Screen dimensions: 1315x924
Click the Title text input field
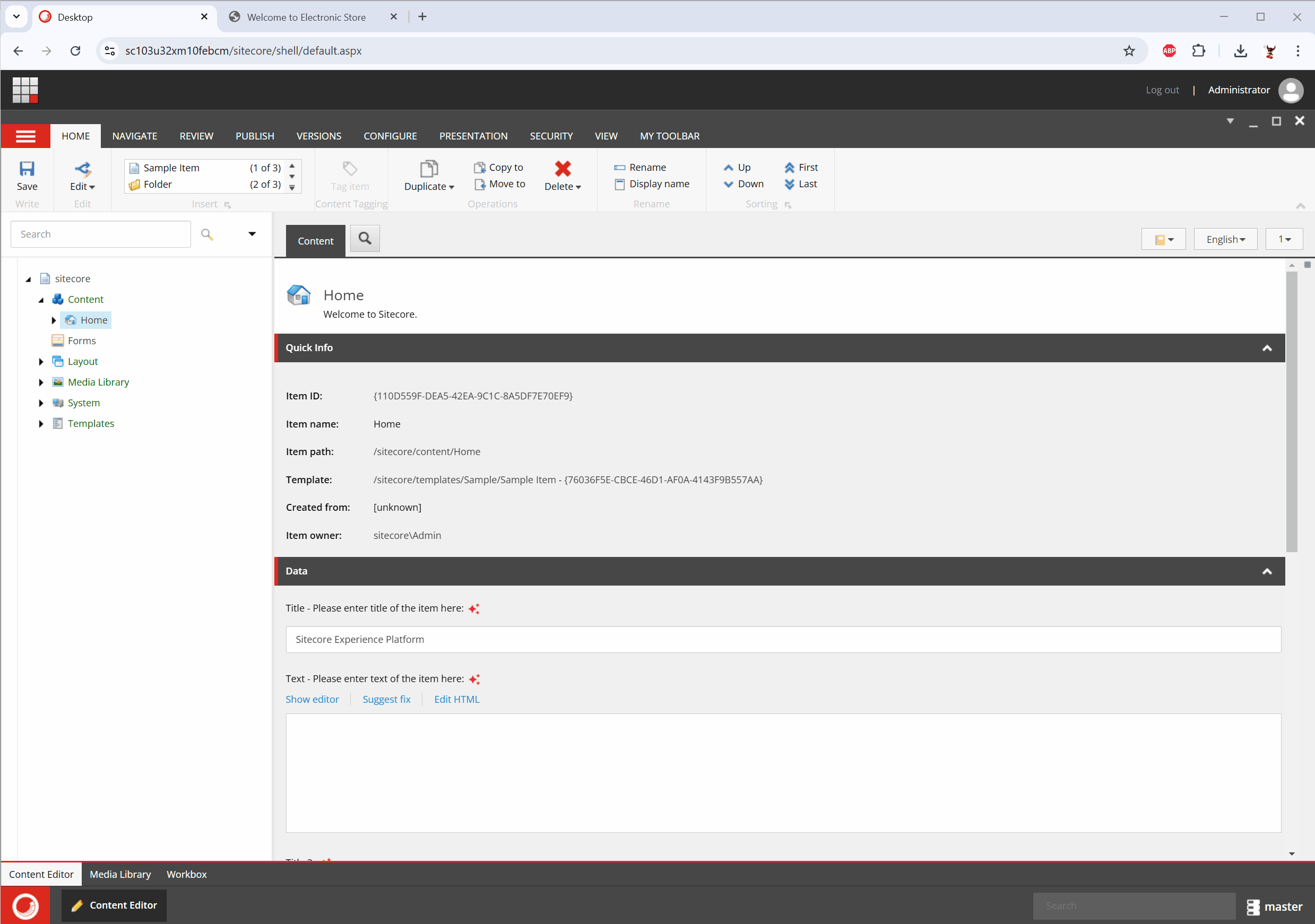782,640
